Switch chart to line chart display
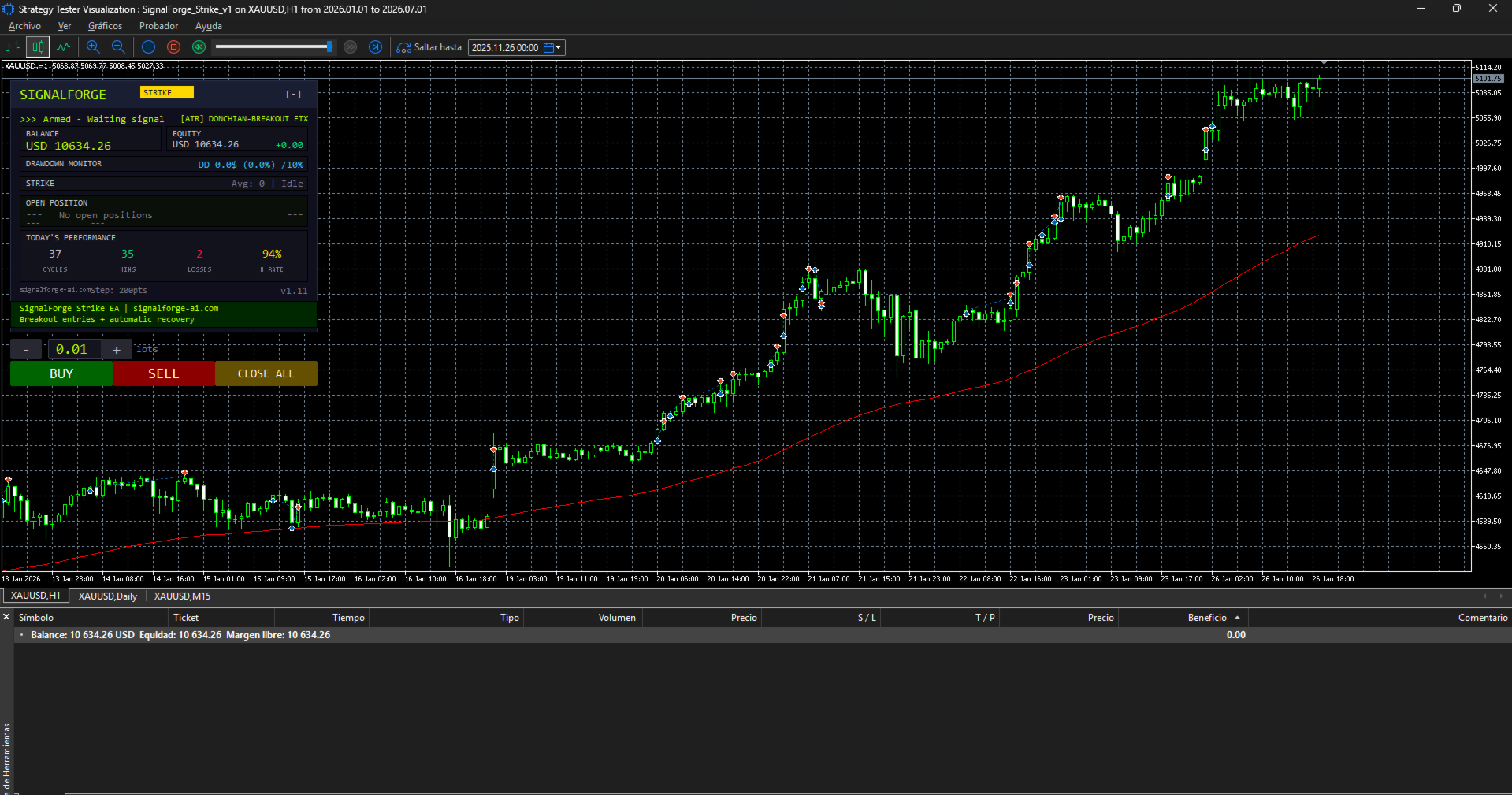 [x=64, y=47]
